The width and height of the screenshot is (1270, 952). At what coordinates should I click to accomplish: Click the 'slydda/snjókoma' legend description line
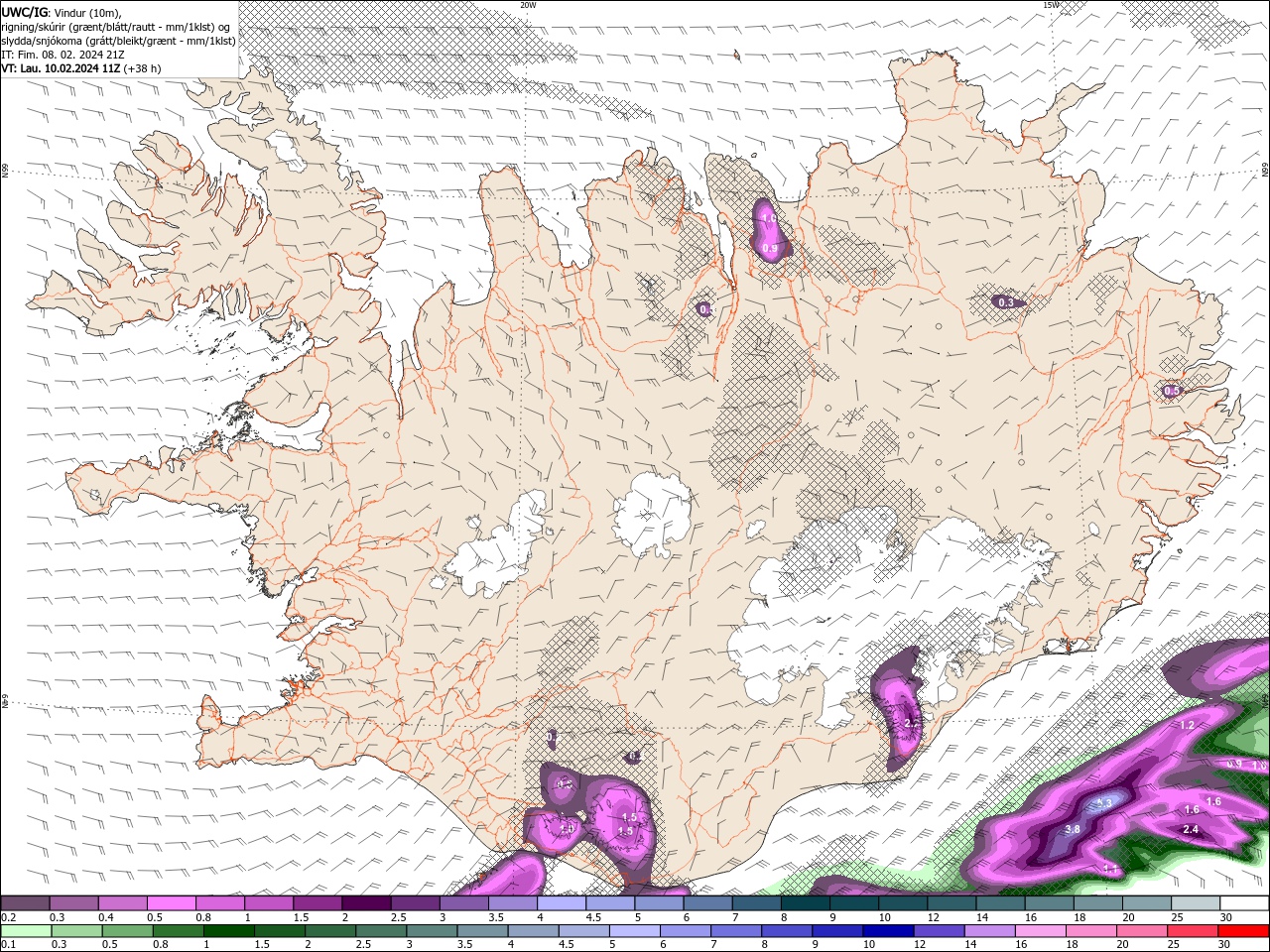tap(118, 41)
